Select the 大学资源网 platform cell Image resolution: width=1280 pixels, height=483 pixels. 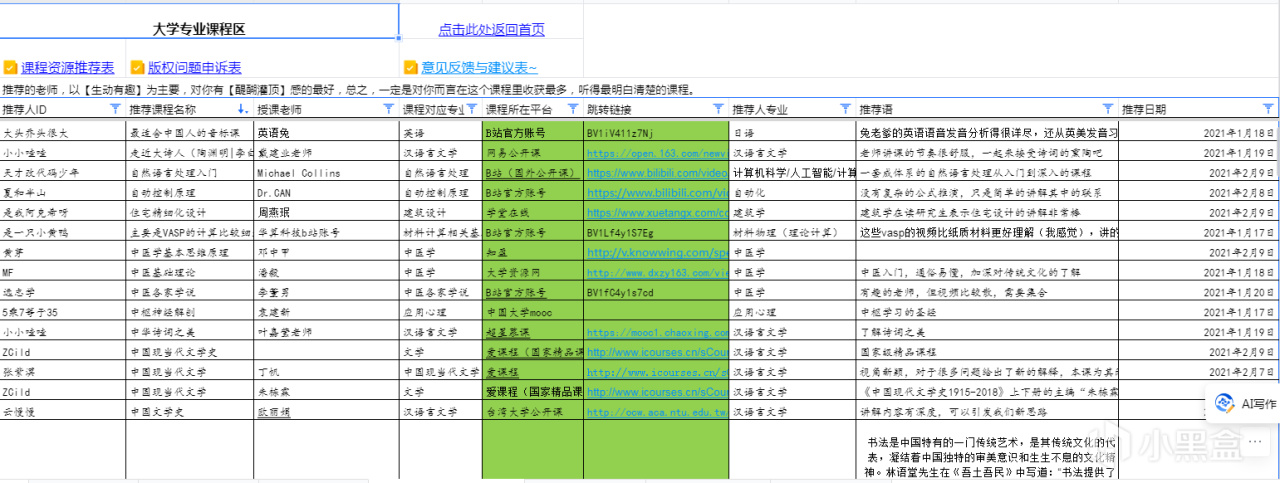(532, 272)
